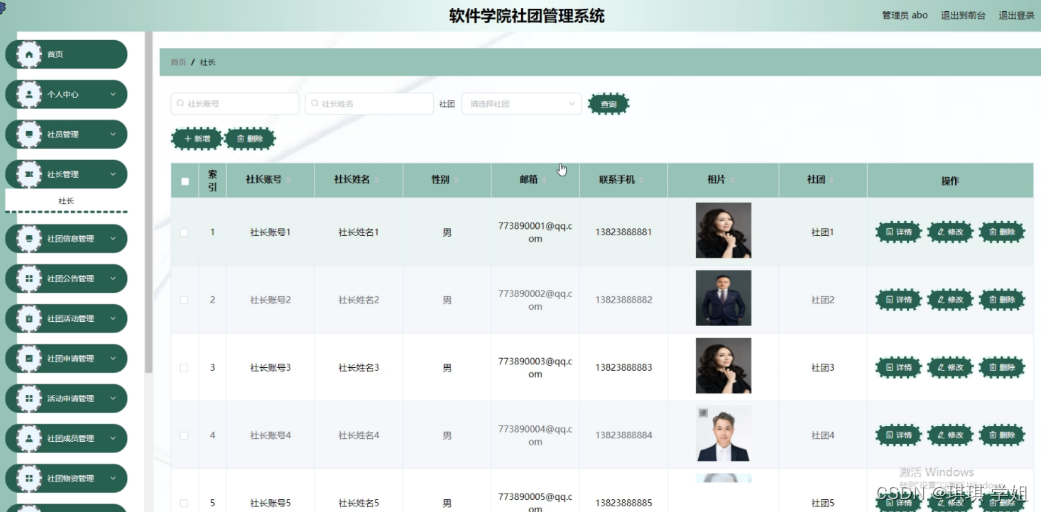Click search icon in 社长姓名 field
The image size is (1044, 512).
pyautogui.click(x=315, y=104)
